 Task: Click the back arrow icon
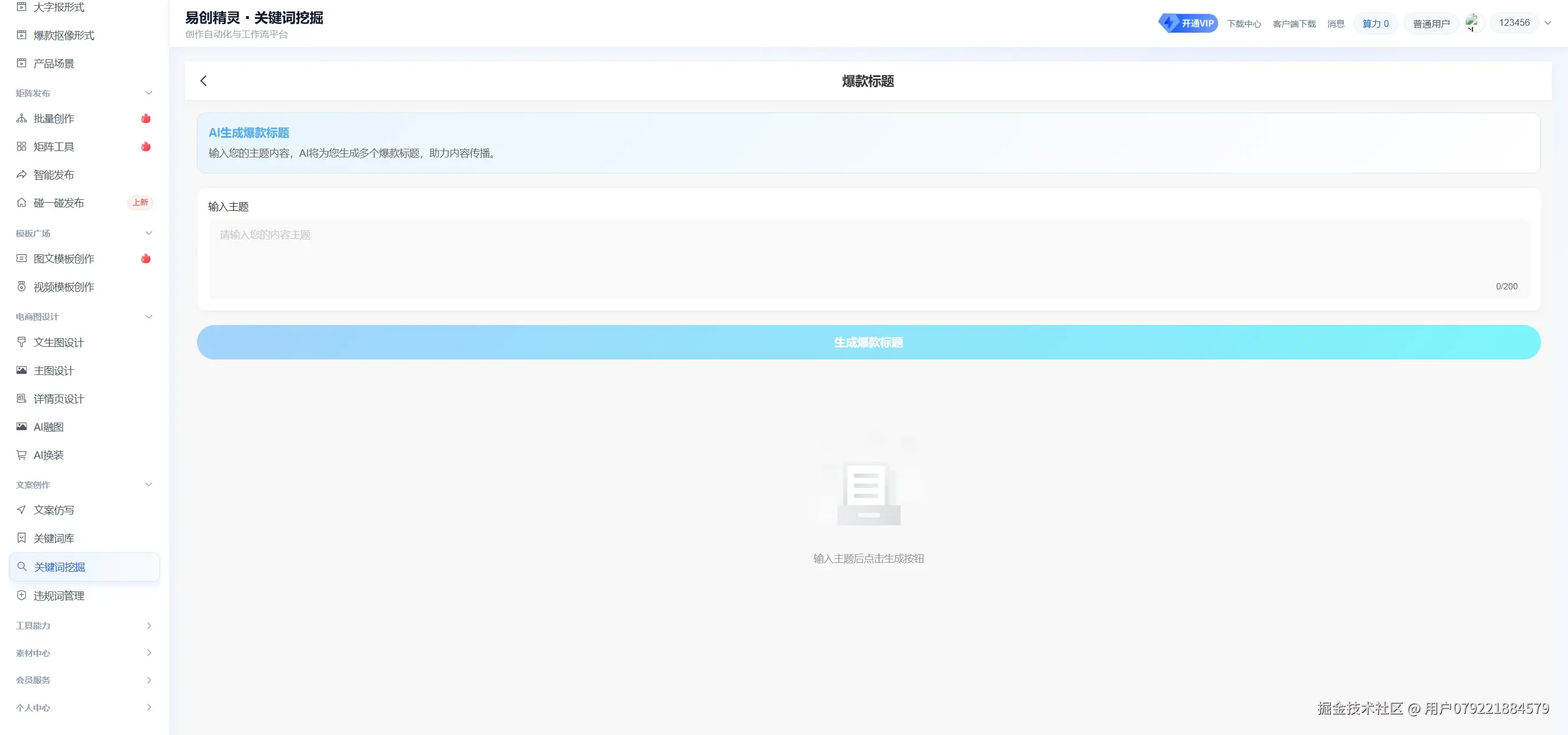point(203,81)
